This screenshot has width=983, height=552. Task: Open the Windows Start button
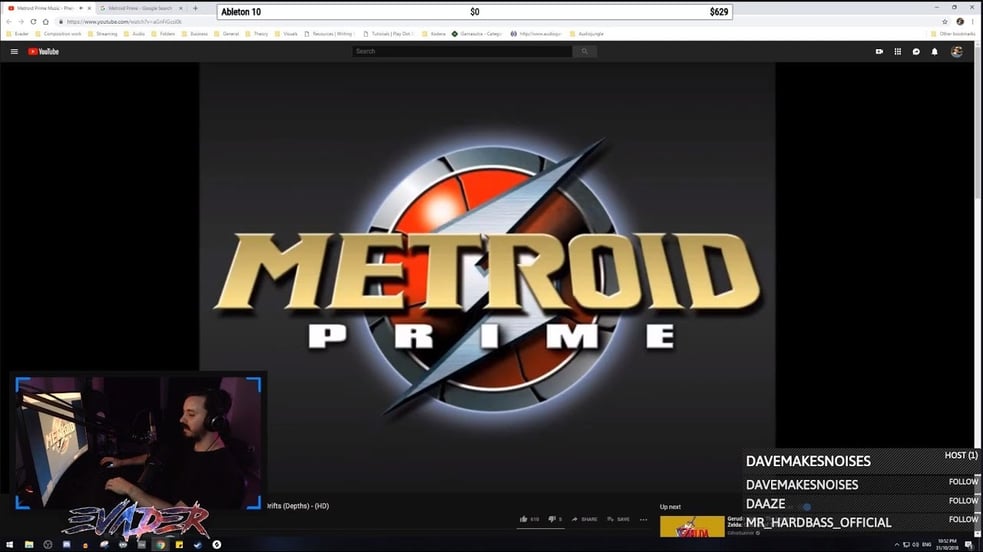click(9, 544)
